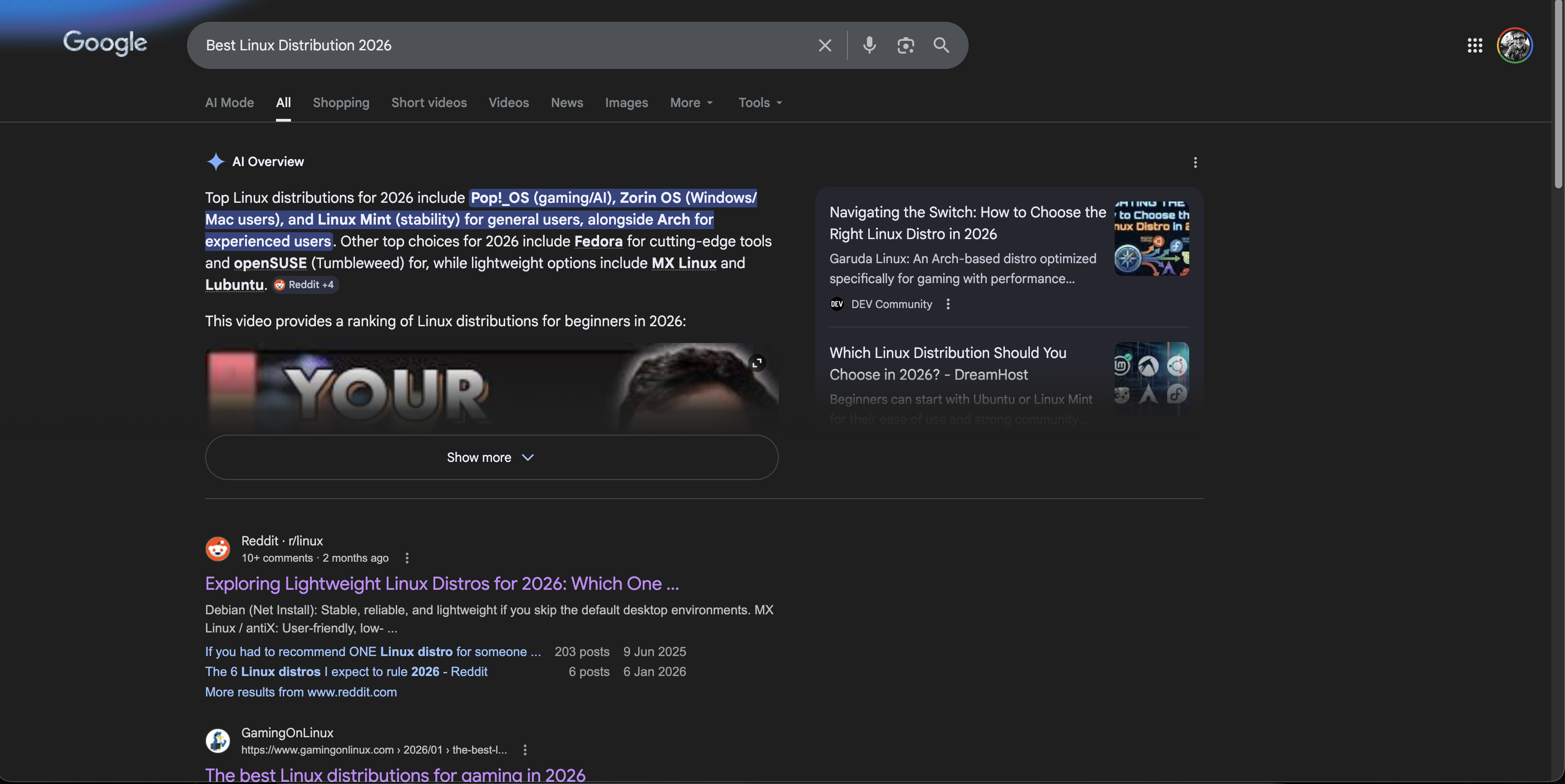Viewport: 1565px width, 784px height.
Task: Open the Google apps grid
Action: pos(1475,45)
